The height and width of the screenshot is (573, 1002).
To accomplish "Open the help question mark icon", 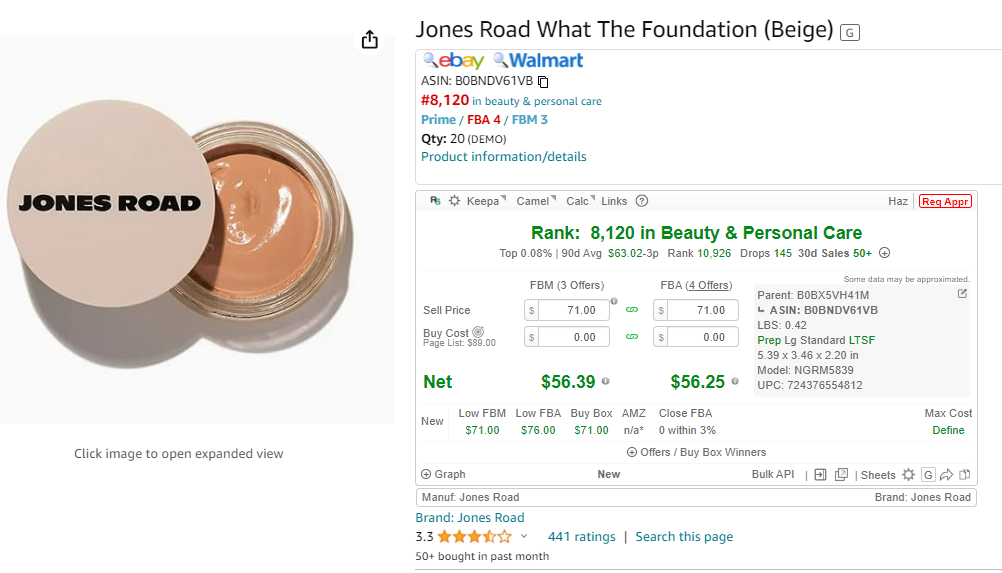I will [642, 201].
